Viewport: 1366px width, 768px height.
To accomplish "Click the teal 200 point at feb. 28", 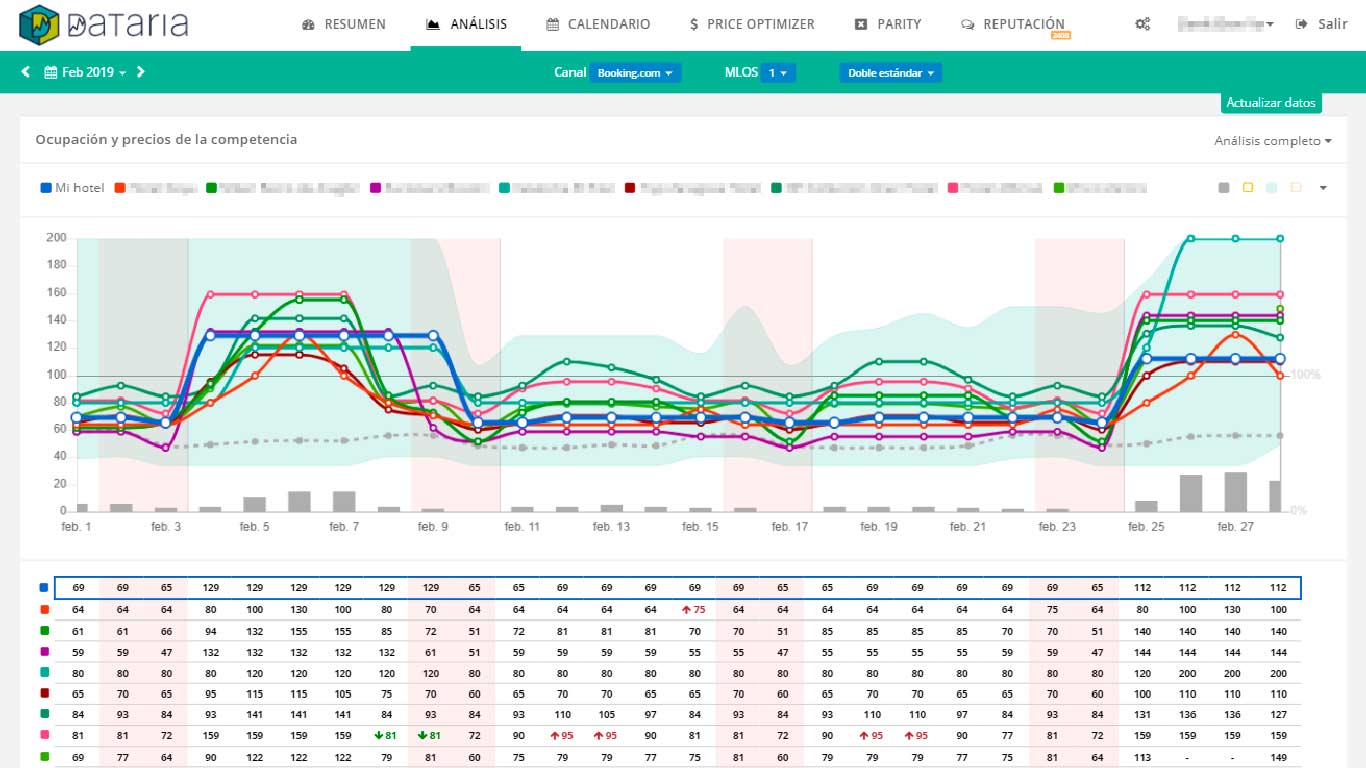I will click(1280, 238).
